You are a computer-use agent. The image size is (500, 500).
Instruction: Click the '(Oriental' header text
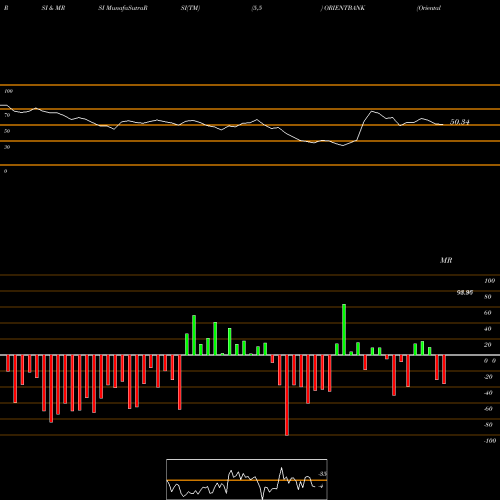(429, 8)
